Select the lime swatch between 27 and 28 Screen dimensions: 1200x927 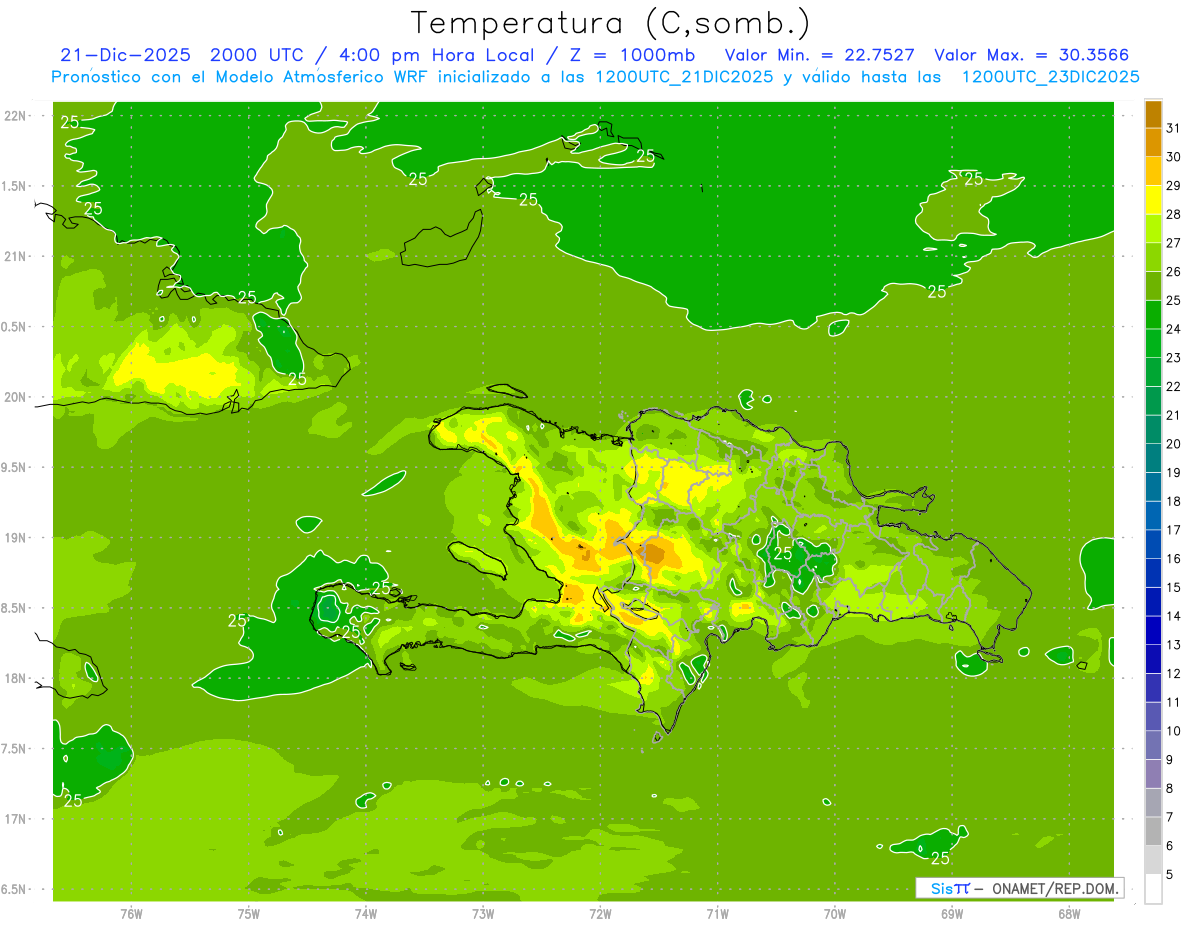click(x=1153, y=228)
